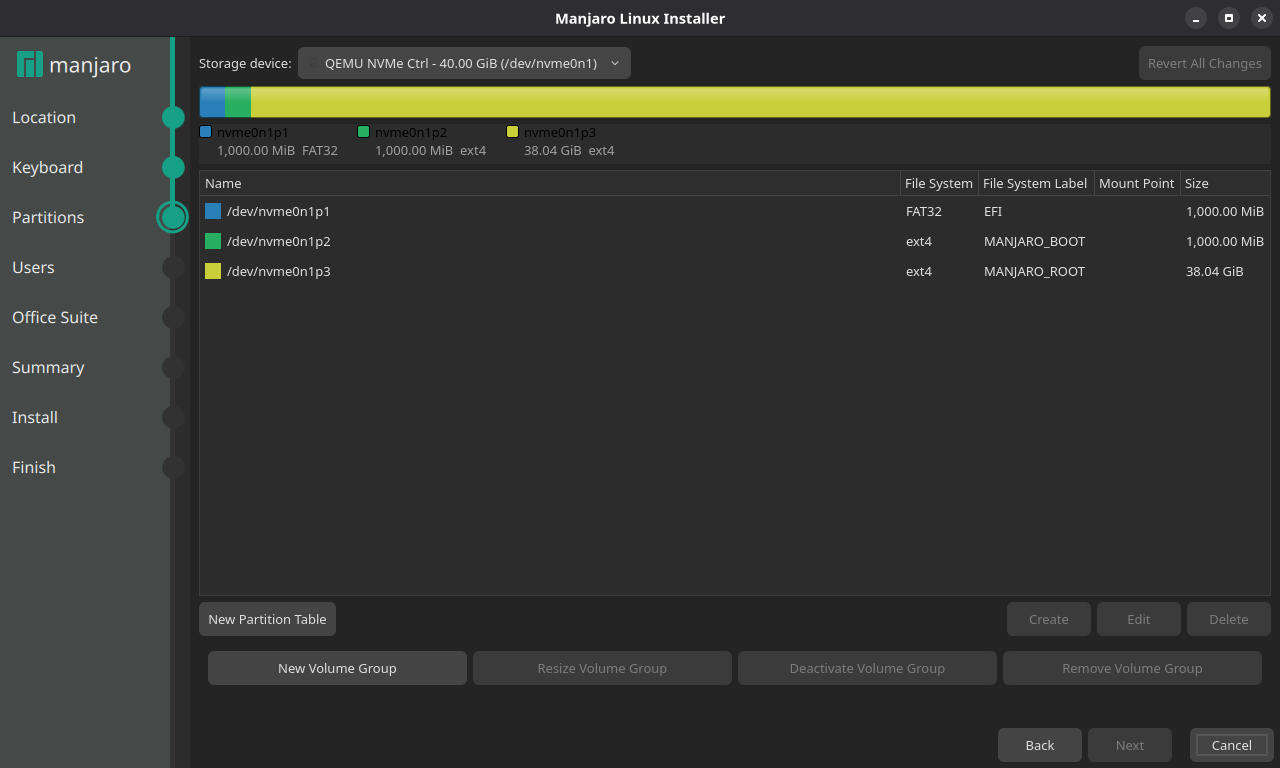
Task: Select the Users step in sidebar
Action: pos(33,268)
